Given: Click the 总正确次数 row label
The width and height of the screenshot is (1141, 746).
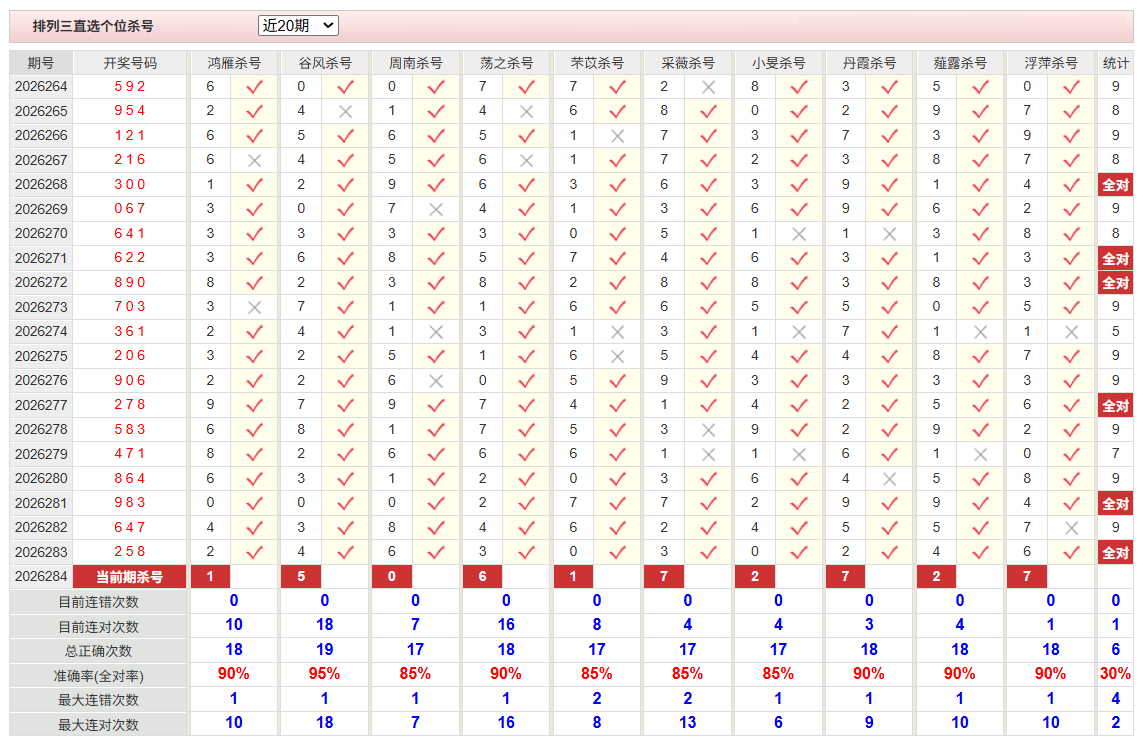Looking at the screenshot, I should click(x=98, y=651).
